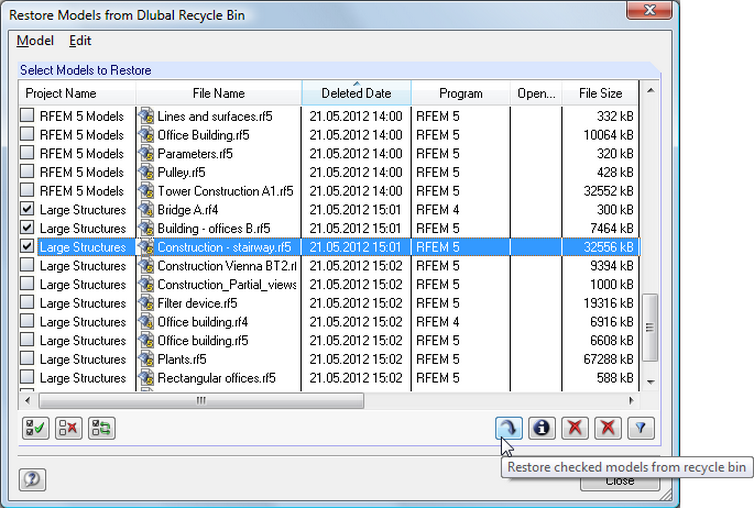Click the file icon of Parameters.rf5
The image size is (755, 508).
coord(146,154)
